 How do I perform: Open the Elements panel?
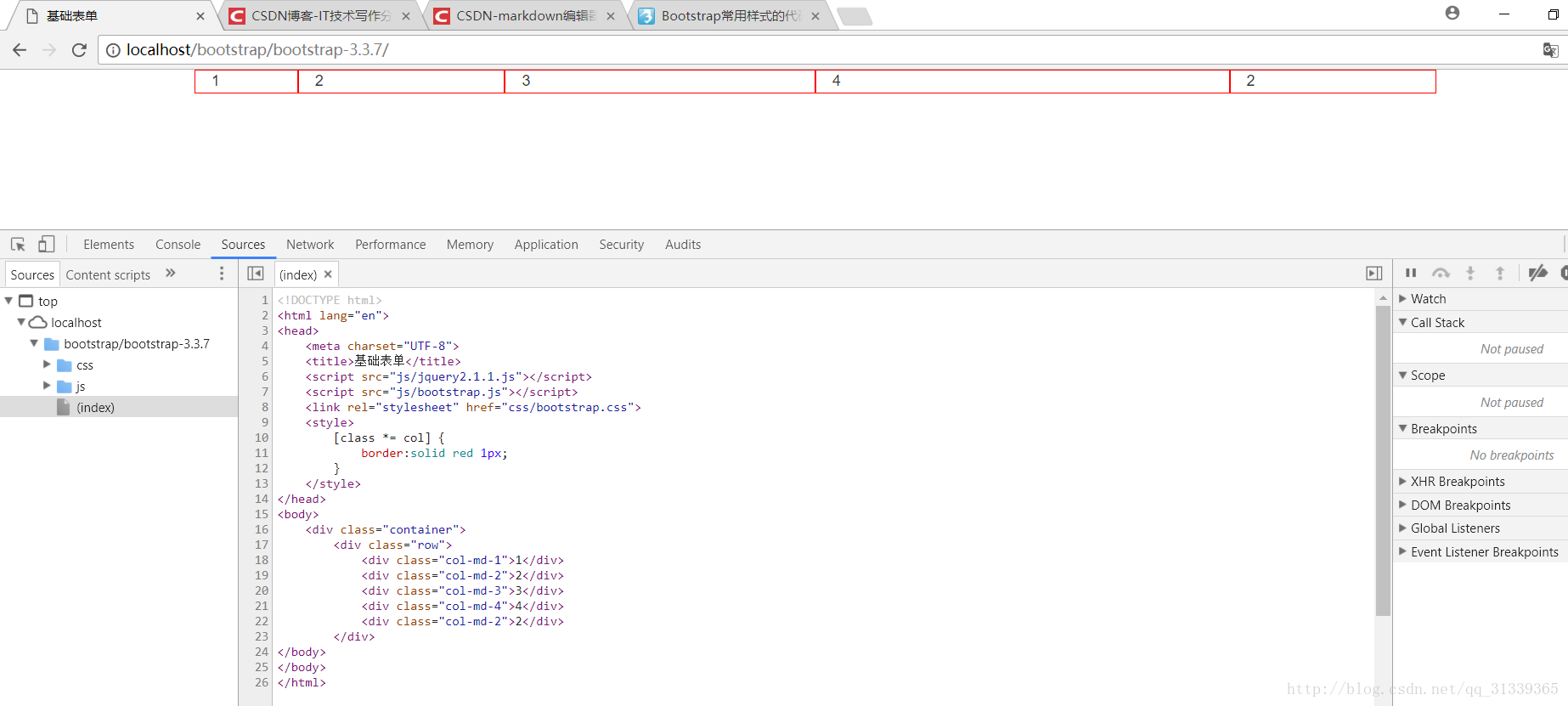[109, 245]
